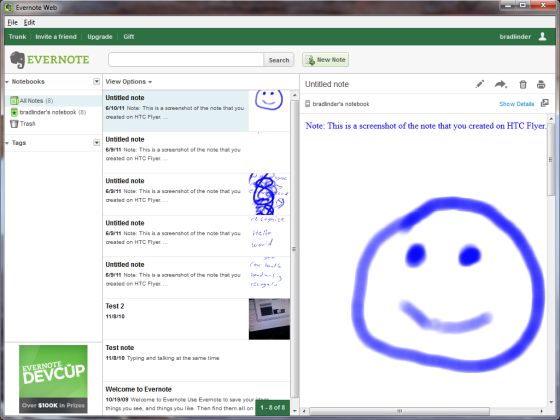Open note in new window icon

(x=545, y=103)
